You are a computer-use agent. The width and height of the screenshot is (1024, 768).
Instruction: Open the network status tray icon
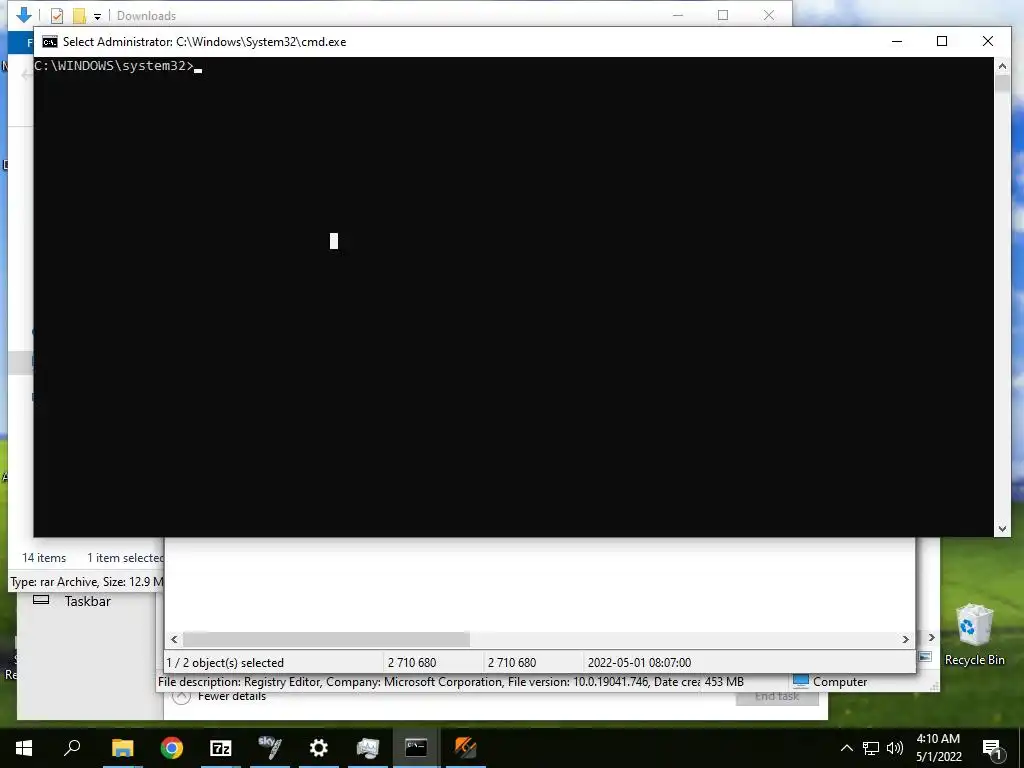point(871,748)
